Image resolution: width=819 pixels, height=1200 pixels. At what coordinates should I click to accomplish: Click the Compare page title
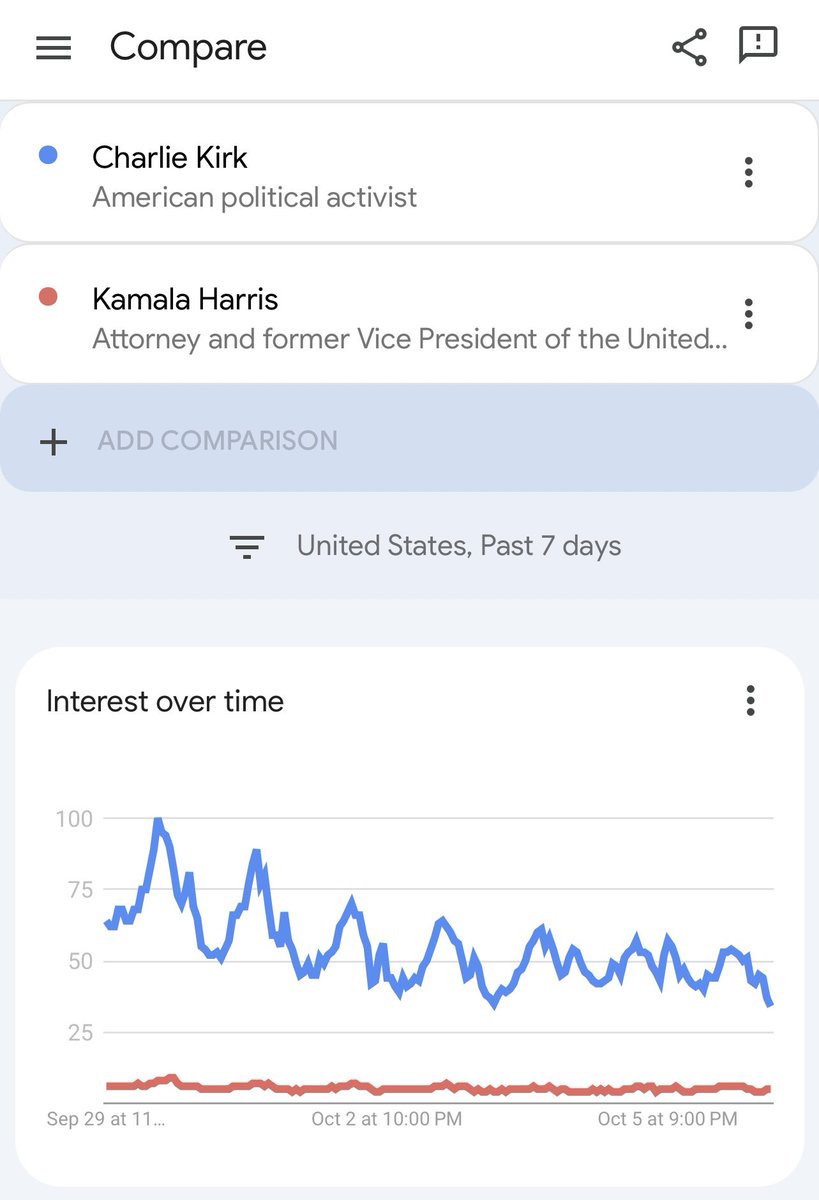tap(188, 47)
